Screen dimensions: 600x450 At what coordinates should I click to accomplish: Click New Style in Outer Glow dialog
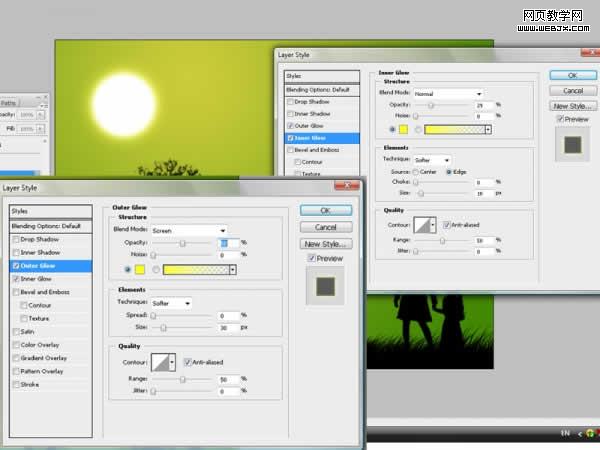(x=326, y=244)
